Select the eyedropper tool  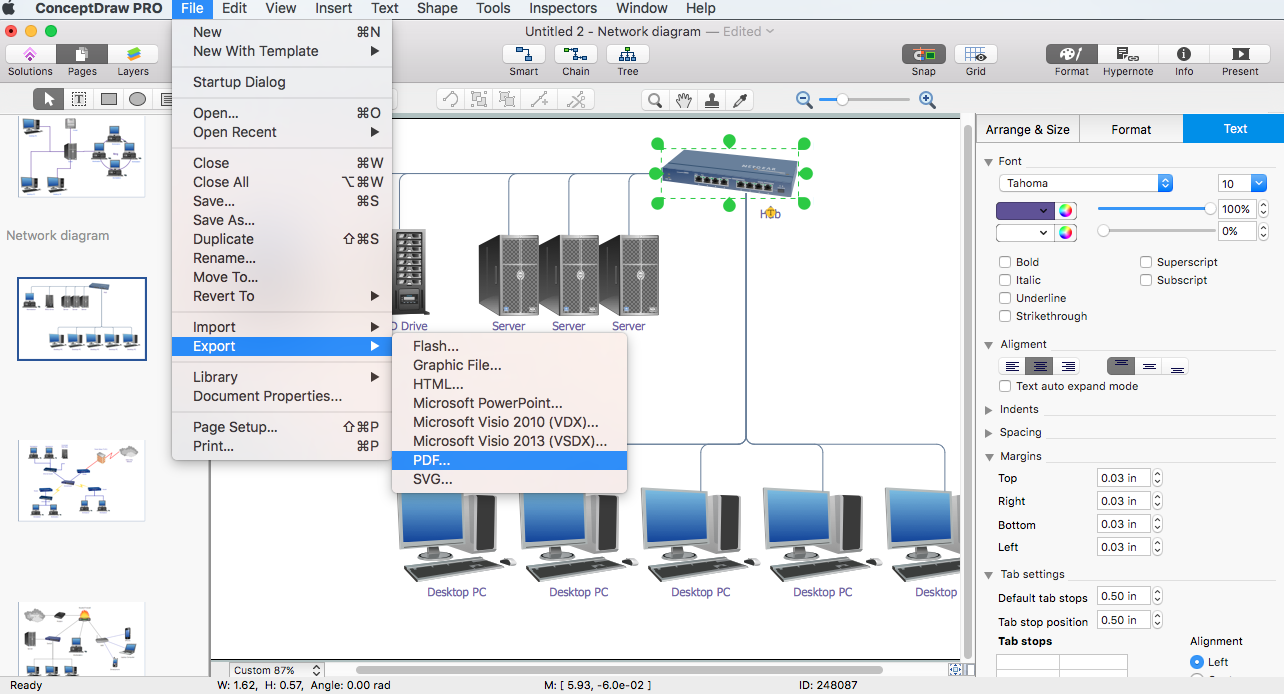(x=741, y=99)
